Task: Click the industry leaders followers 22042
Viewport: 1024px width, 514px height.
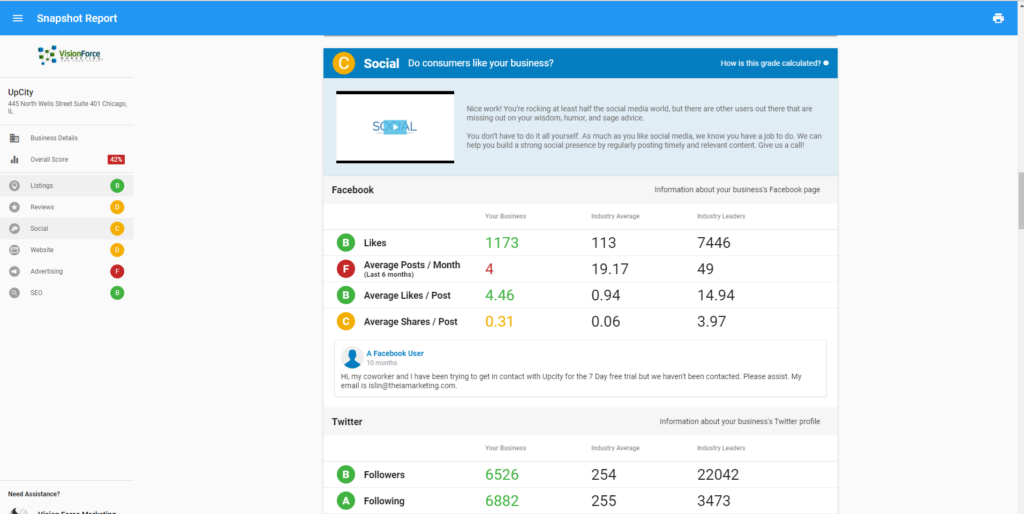Action: [718, 475]
